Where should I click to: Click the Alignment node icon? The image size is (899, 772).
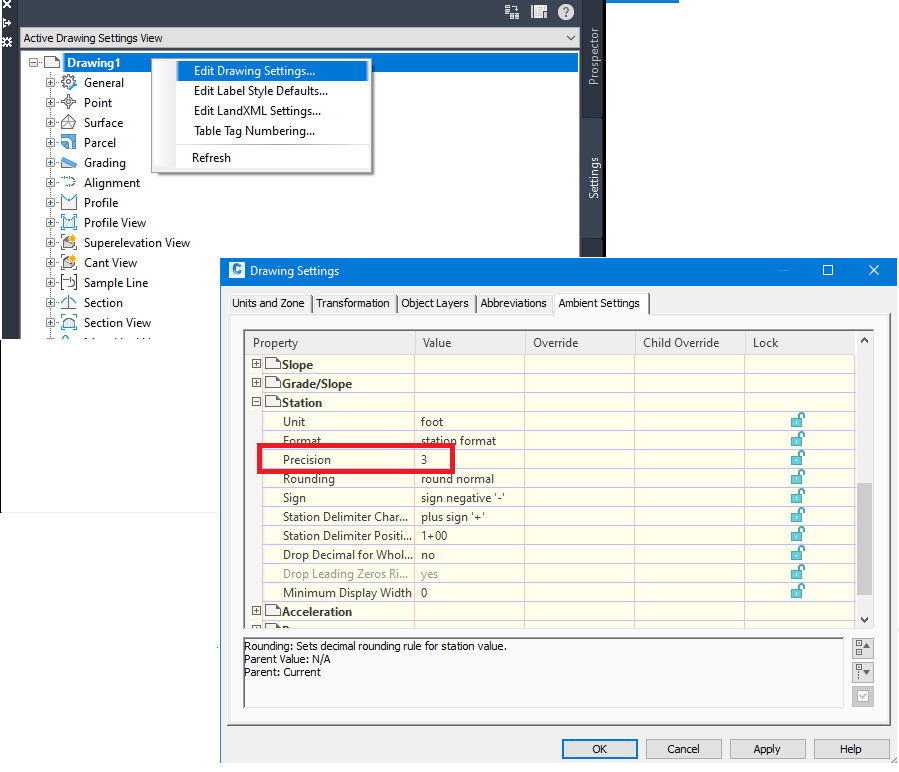click(x=69, y=182)
